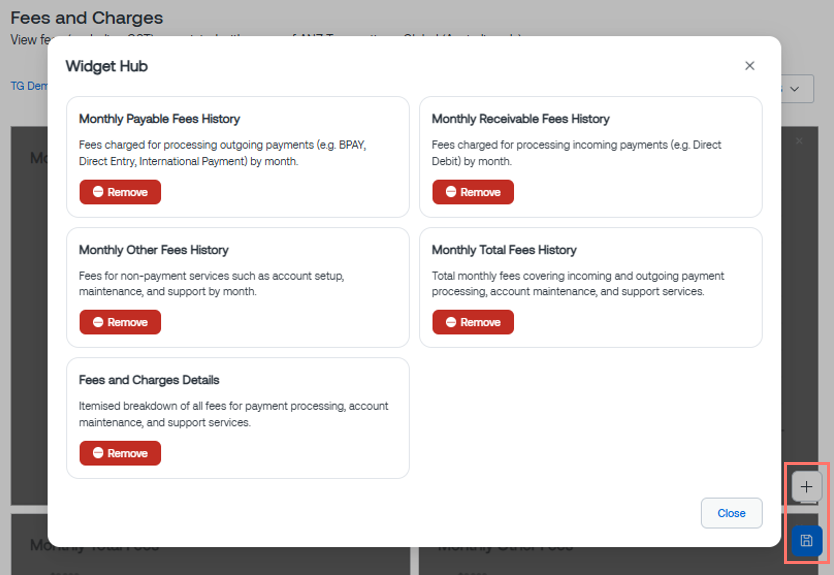This screenshot has height=575, width=834.
Task: Click the 'Fees charged for processing incoming payments' description
Action: tap(577, 153)
